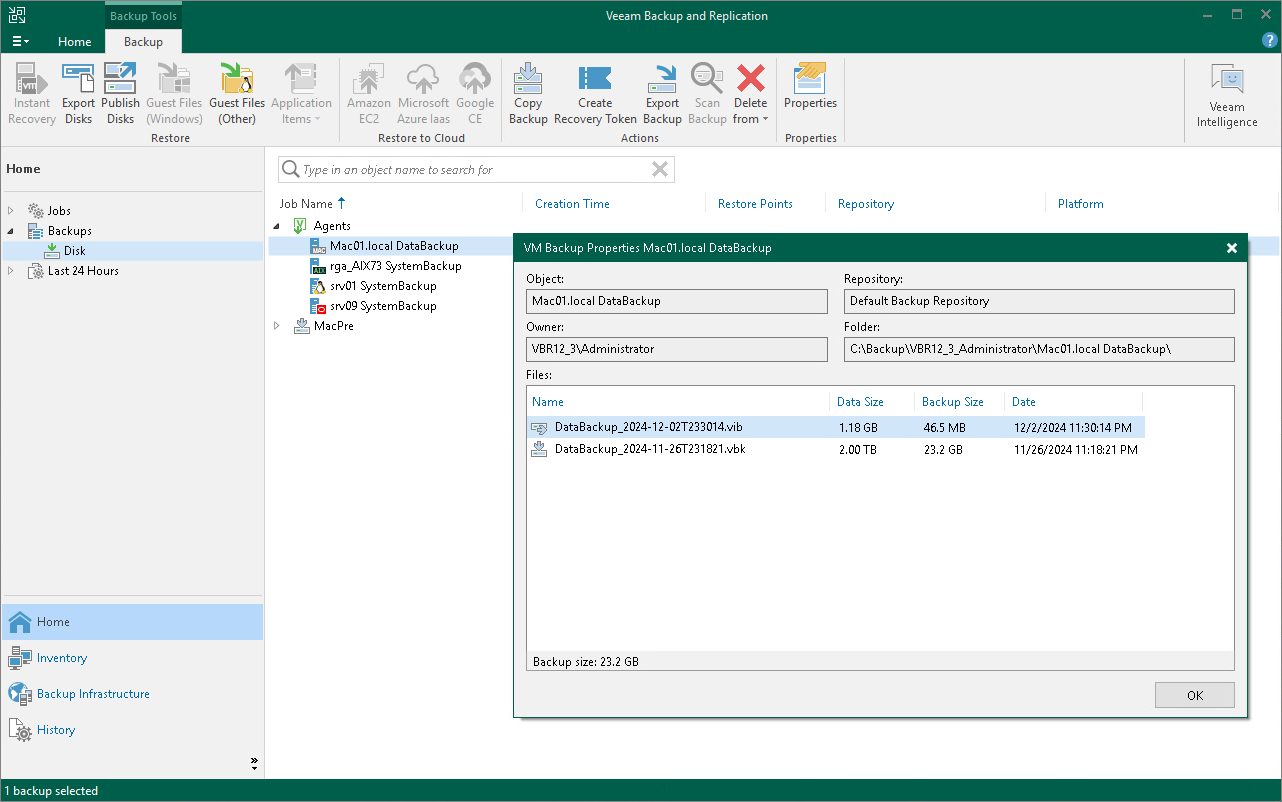The image size is (1282, 802).
Task: Click the Export Backup icon
Action: click(x=662, y=92)
